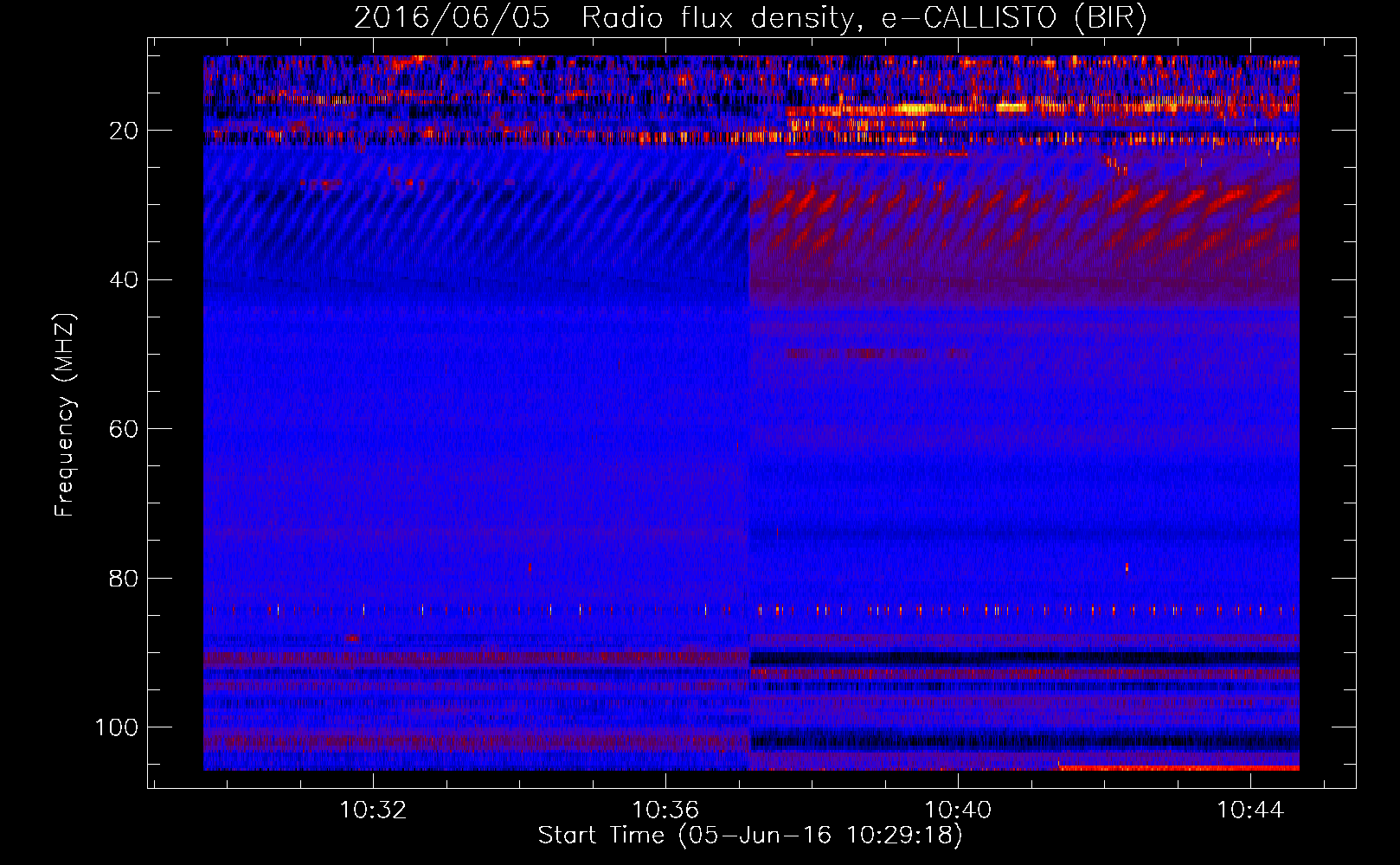Click the 10:36 time axis label
Viewport: 1400px width, 865px height.
(x=665, y=811)
